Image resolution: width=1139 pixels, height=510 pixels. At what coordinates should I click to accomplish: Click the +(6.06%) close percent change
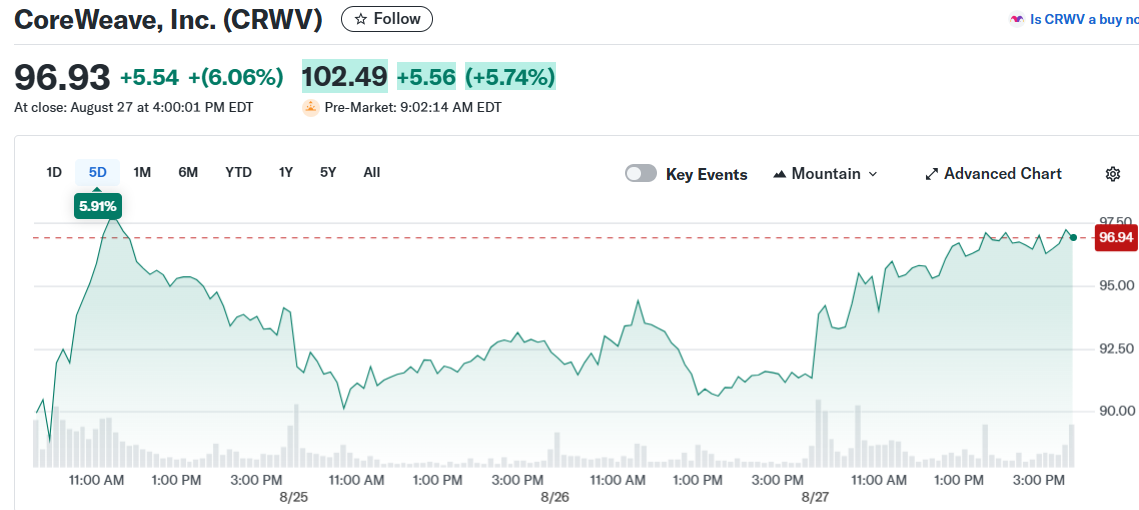[236, 77]
